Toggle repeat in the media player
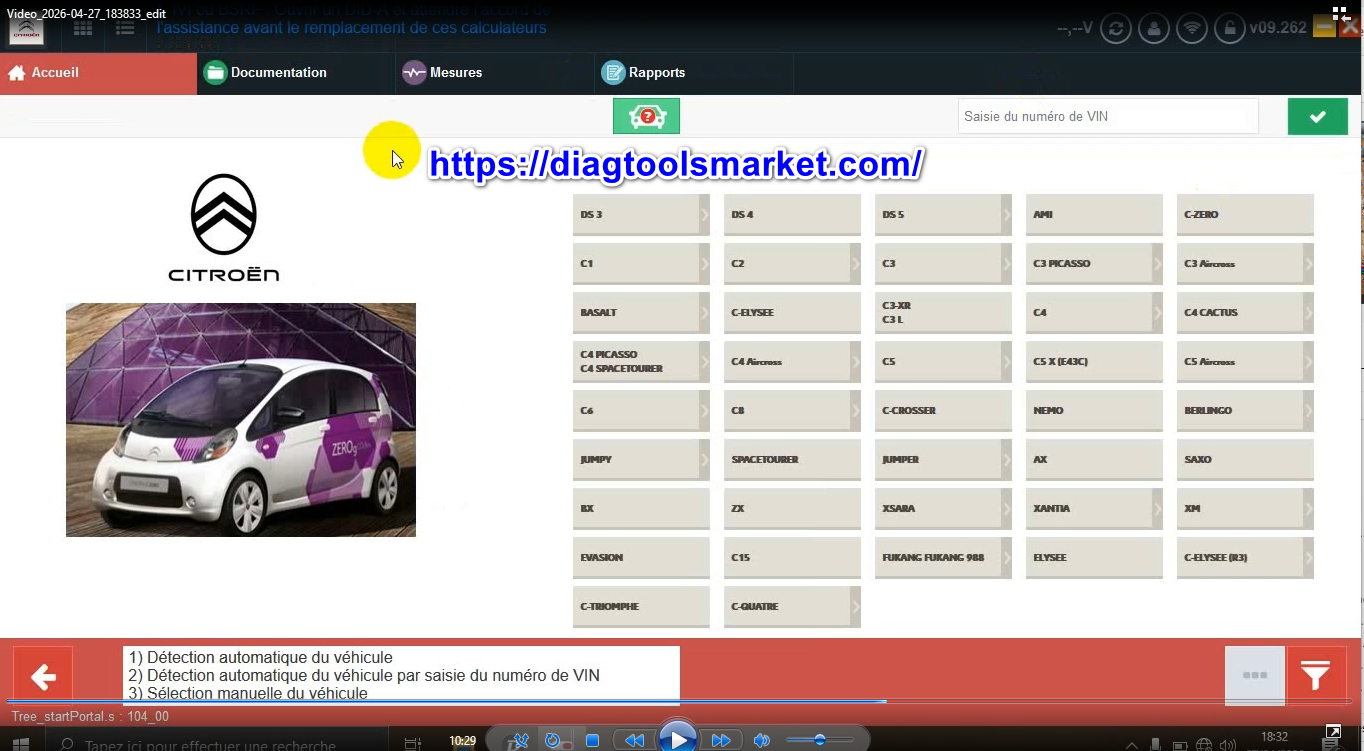This screenshot has height=751, width=1364. [x=552, y=741]
